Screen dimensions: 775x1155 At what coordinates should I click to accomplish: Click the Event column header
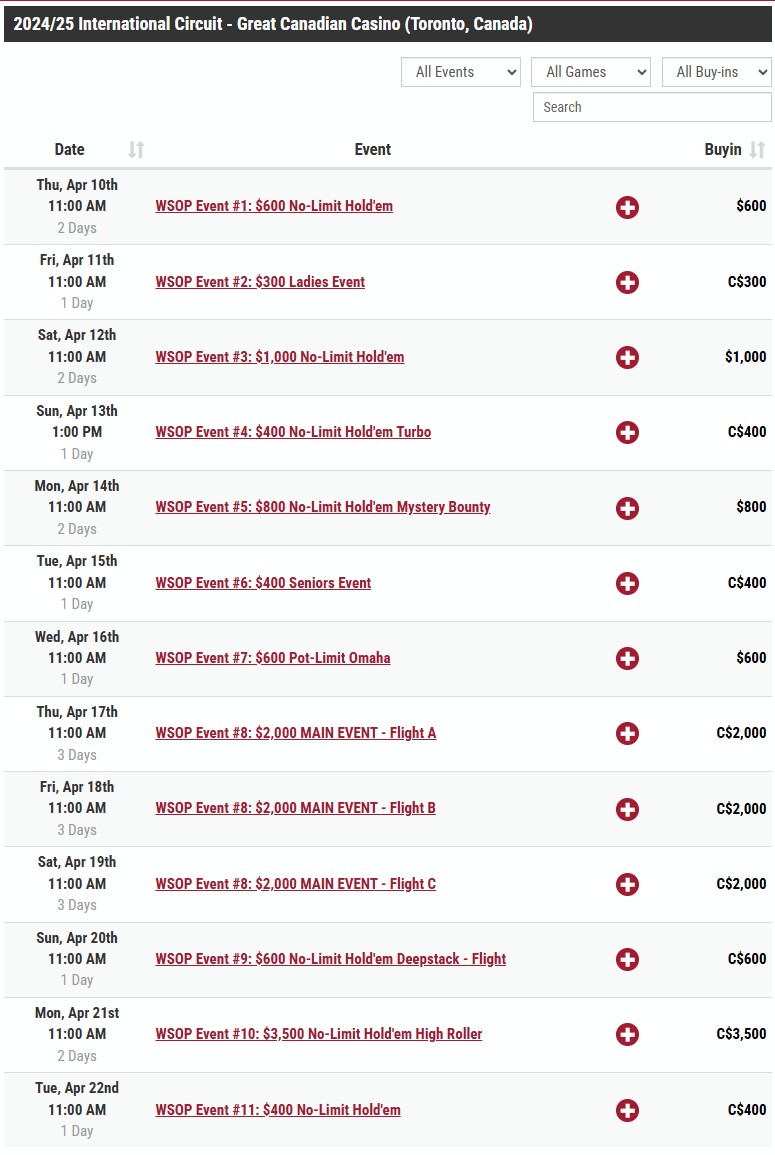point(373,150)
